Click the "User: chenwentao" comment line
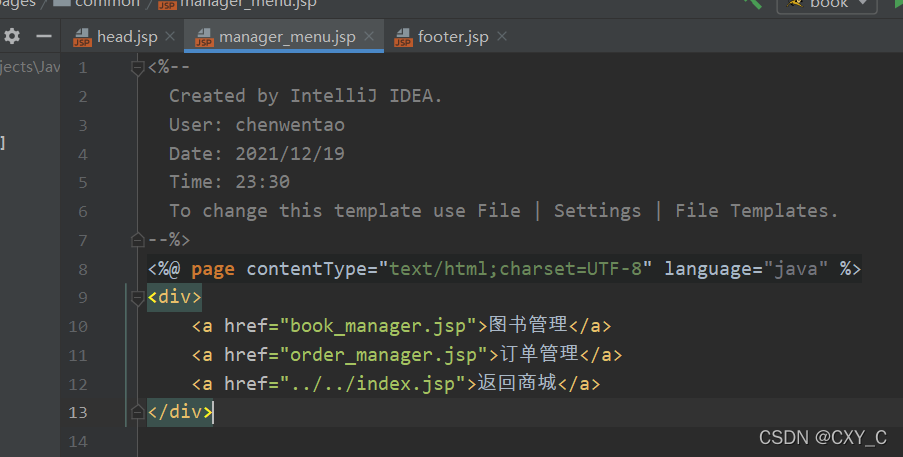Screen dimensions: 903x457 click(257, 125)
